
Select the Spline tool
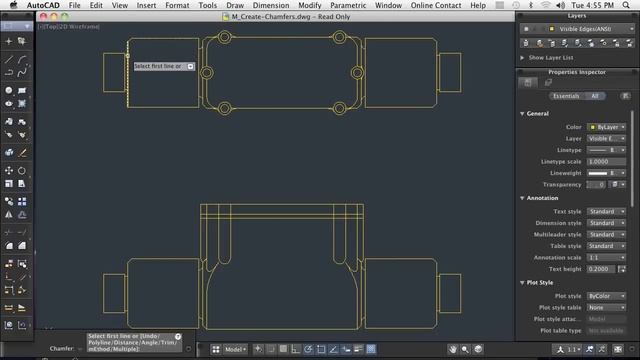tap(22, 73)
